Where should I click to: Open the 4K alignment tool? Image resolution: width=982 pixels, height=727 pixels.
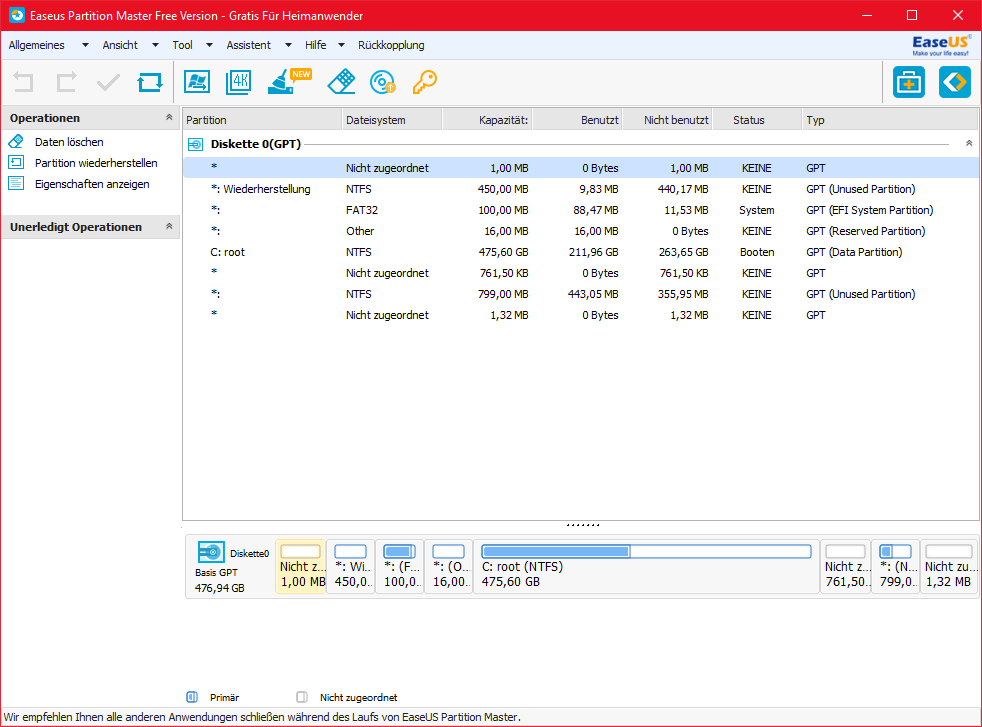tap(239, 82)
